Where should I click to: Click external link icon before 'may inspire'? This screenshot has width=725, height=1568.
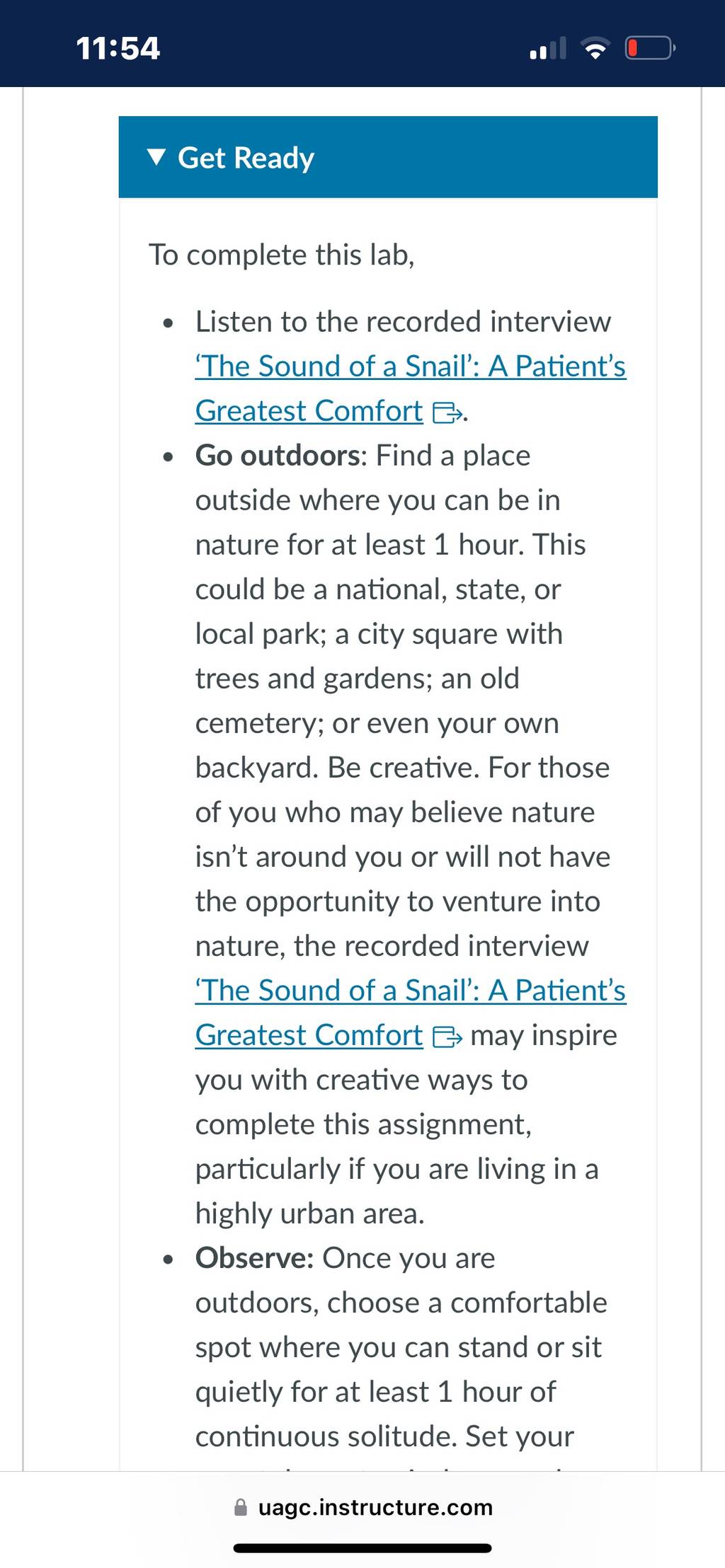(447, 1037)
